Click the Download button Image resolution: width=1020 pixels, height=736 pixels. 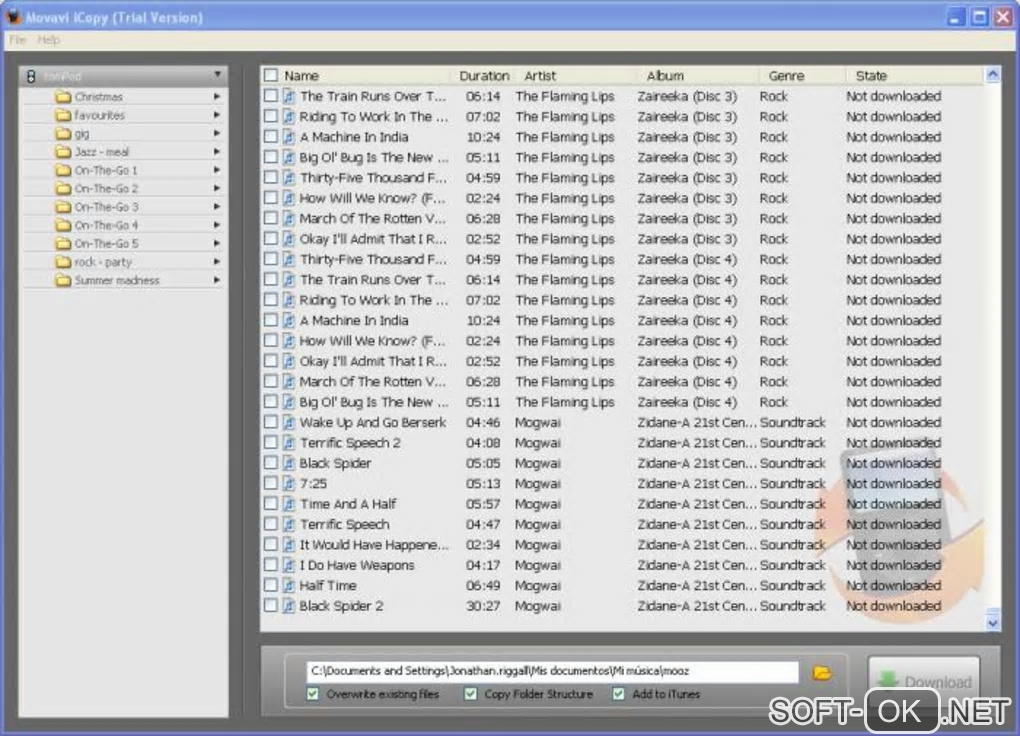924,681
